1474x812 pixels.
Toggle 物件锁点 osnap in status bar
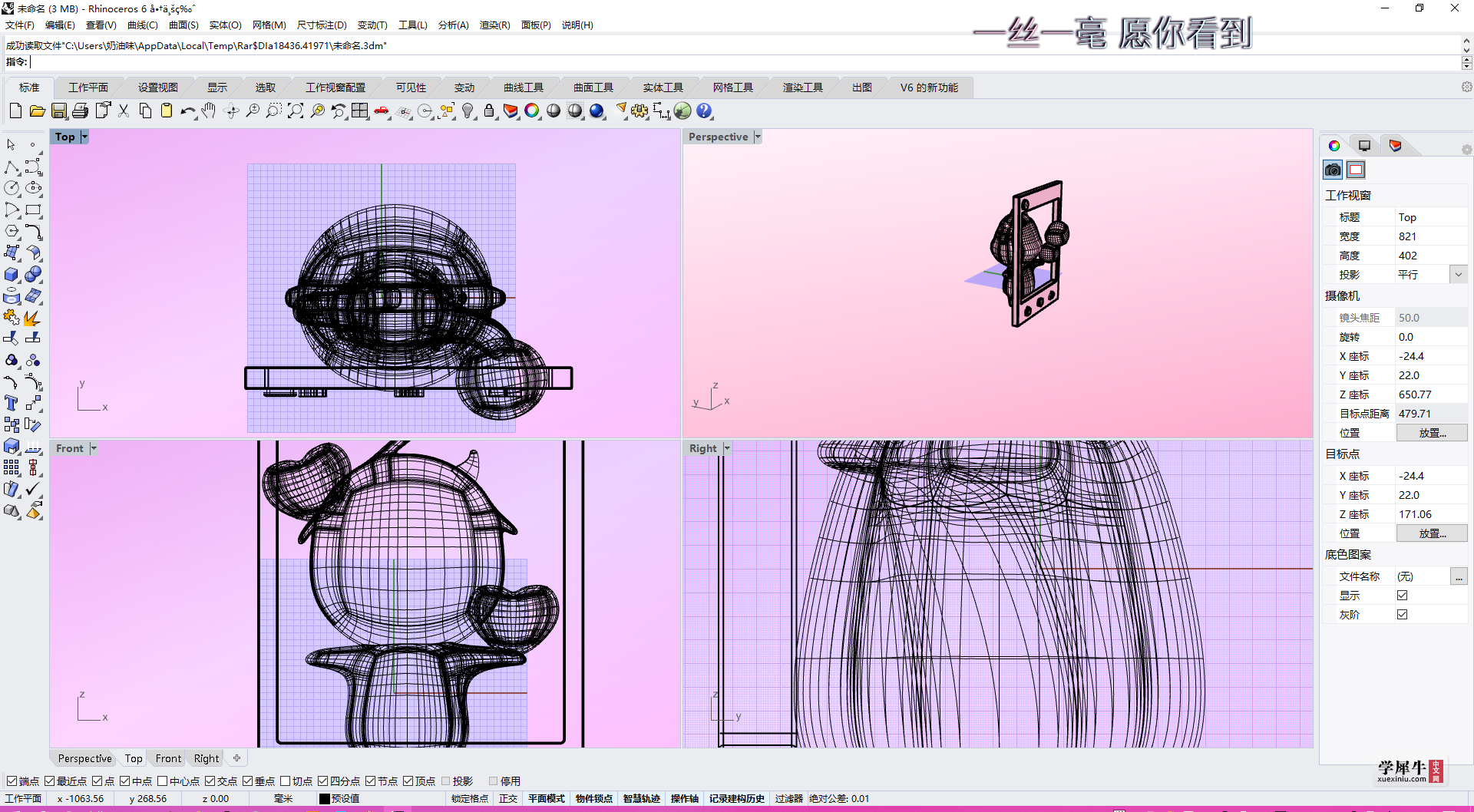(x=594, y=799)
